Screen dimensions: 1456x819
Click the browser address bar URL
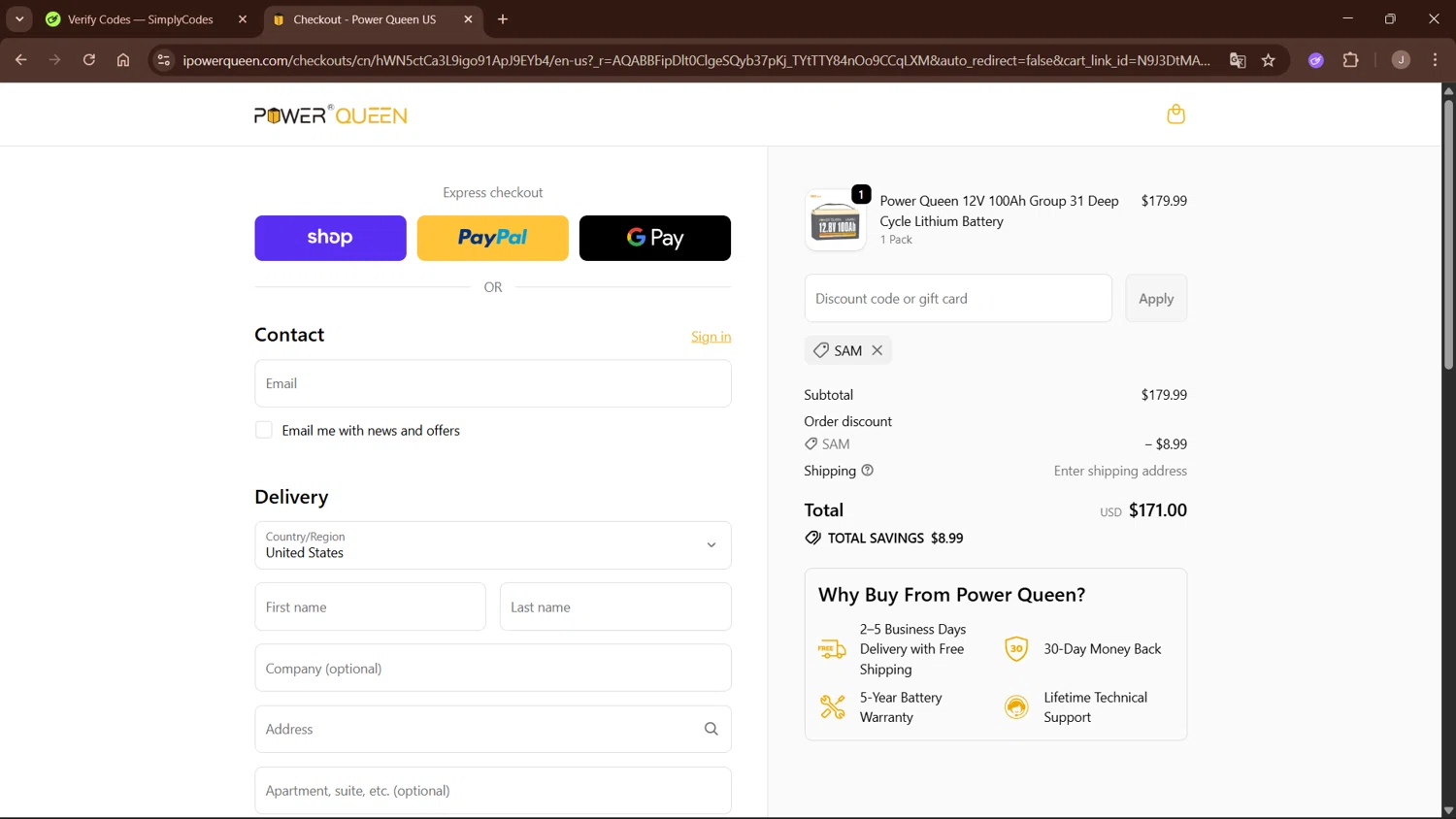(696, 60)
